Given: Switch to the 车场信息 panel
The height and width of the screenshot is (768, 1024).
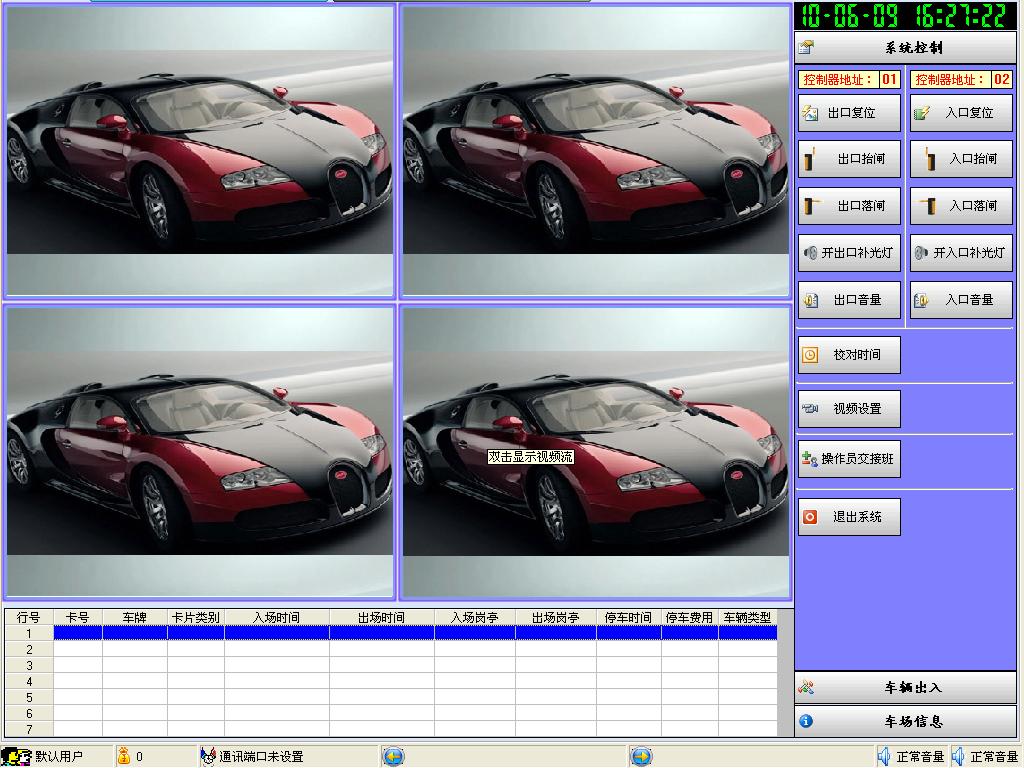Looking at the screenshot, I should (x=905, y=722).
